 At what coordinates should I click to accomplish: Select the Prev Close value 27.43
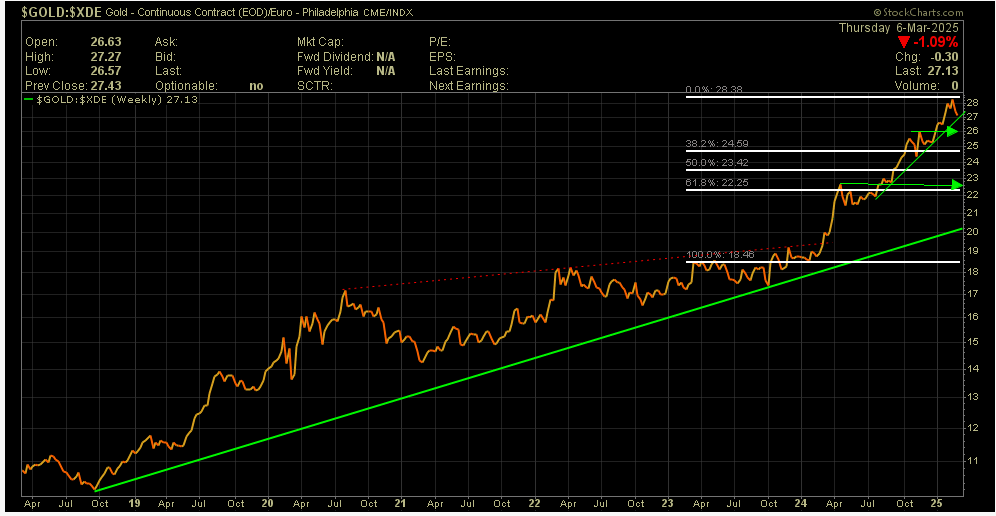pyautogui.click(x=105, y=86)
